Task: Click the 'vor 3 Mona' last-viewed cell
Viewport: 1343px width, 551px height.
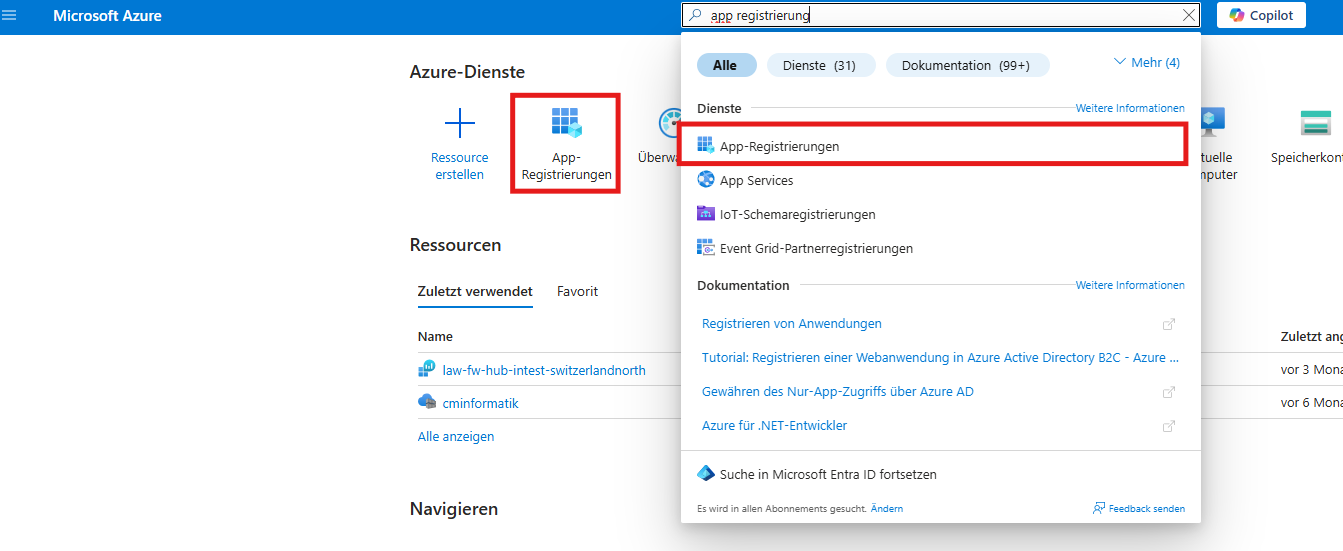Action: click(x=1311, y=370)
